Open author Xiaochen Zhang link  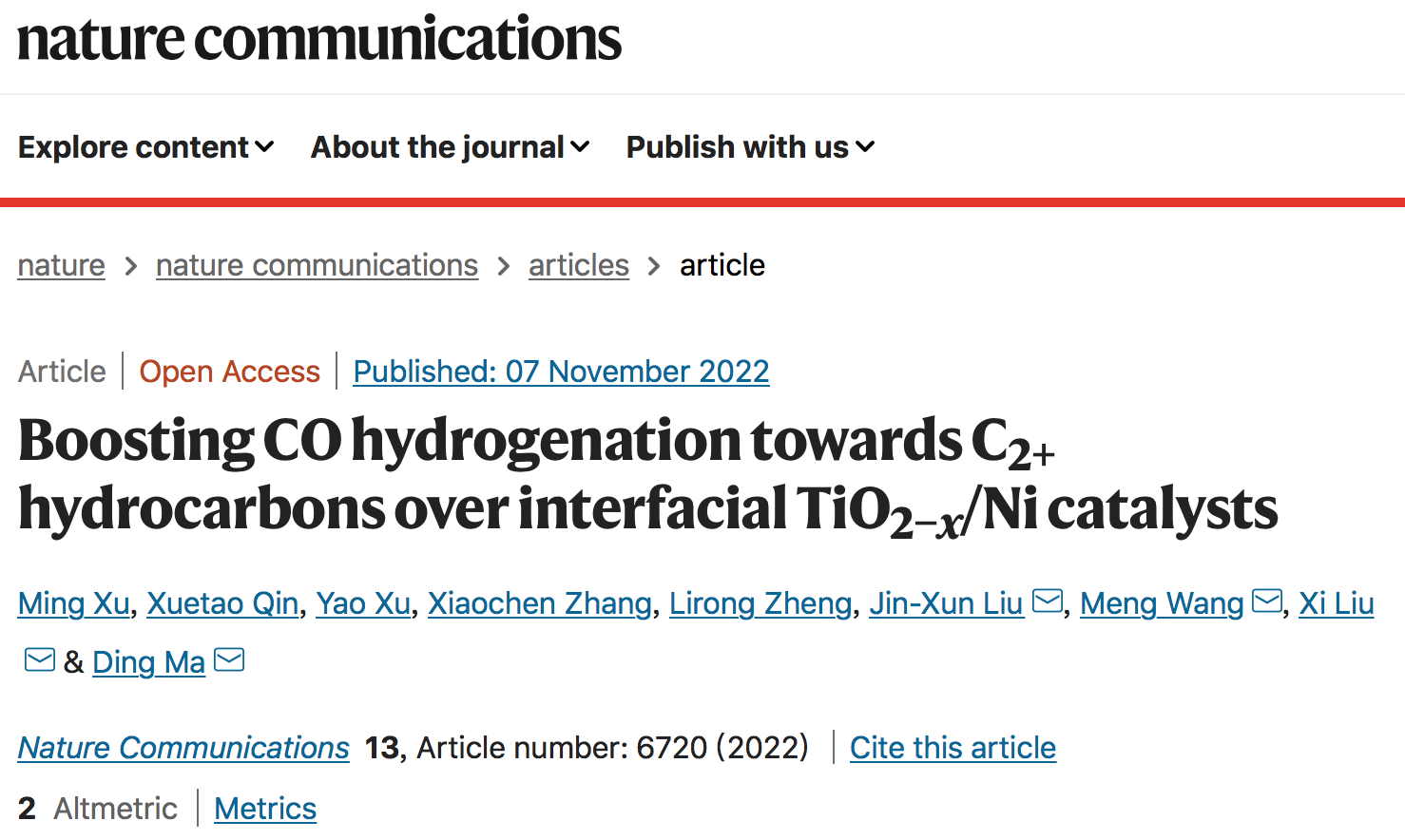[539, 603]
